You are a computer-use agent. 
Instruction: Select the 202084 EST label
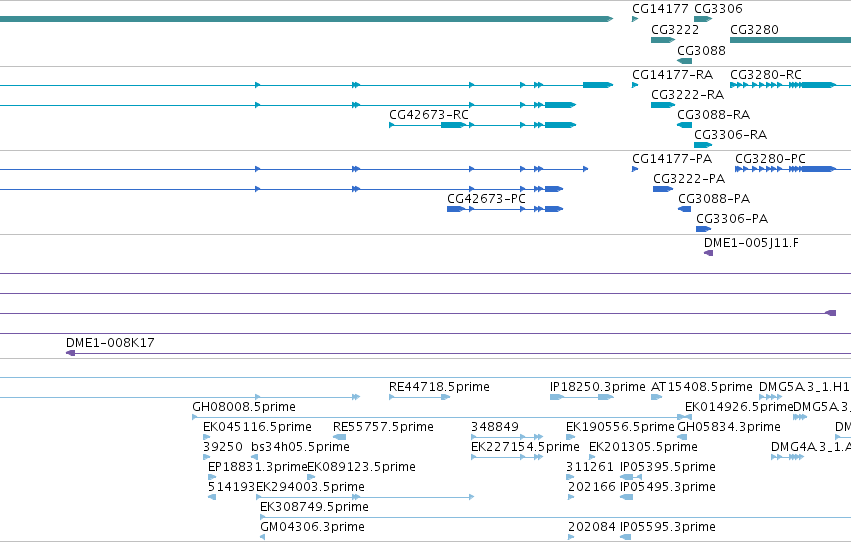pos(592,528)
